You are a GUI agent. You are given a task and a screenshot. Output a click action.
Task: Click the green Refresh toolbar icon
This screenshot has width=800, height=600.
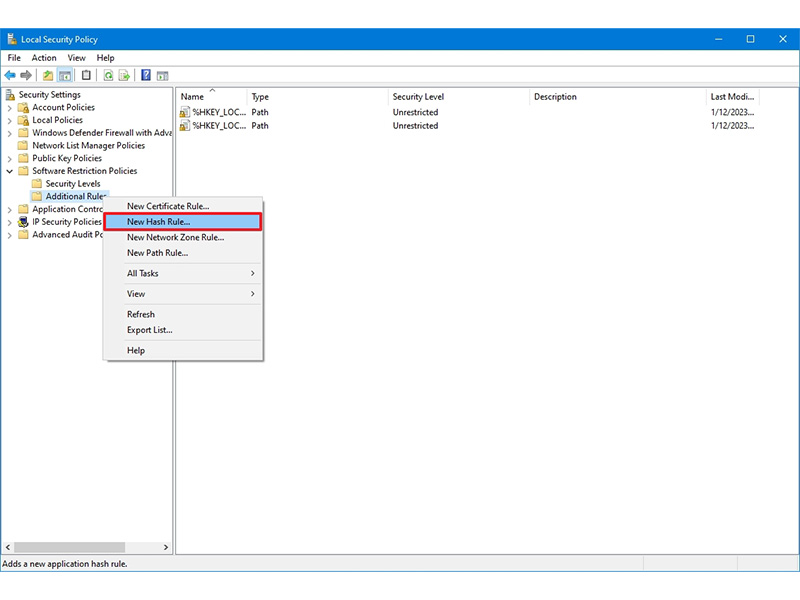(x=108, y=76)
